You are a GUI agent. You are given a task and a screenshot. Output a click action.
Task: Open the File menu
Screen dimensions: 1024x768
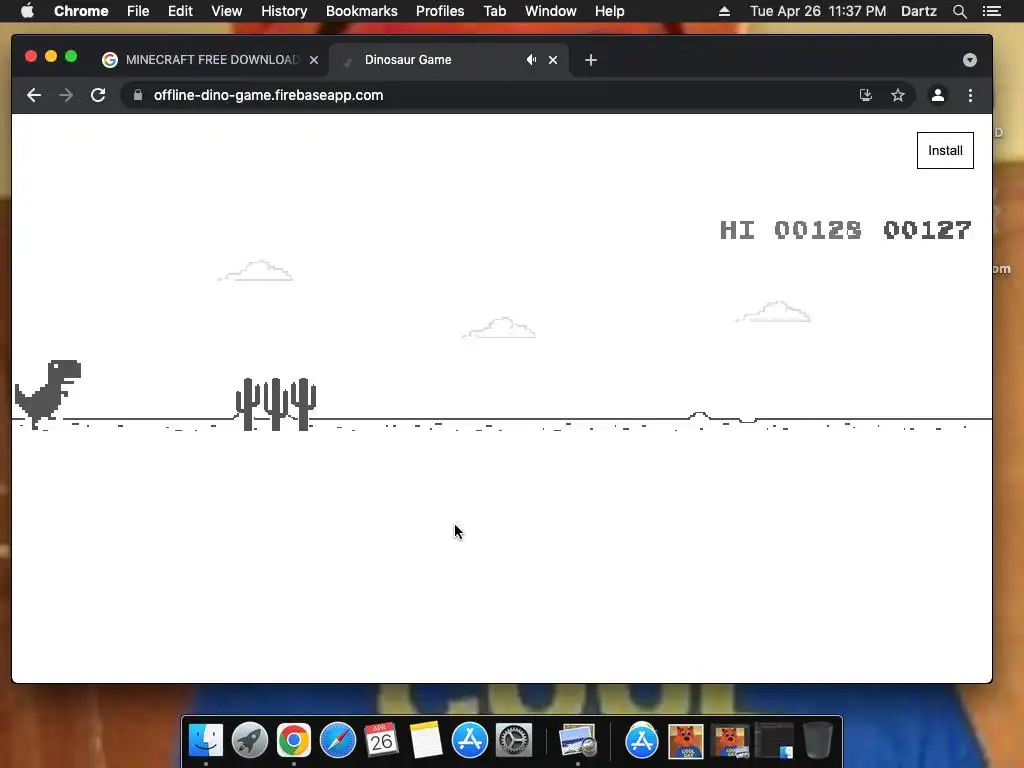138,11
